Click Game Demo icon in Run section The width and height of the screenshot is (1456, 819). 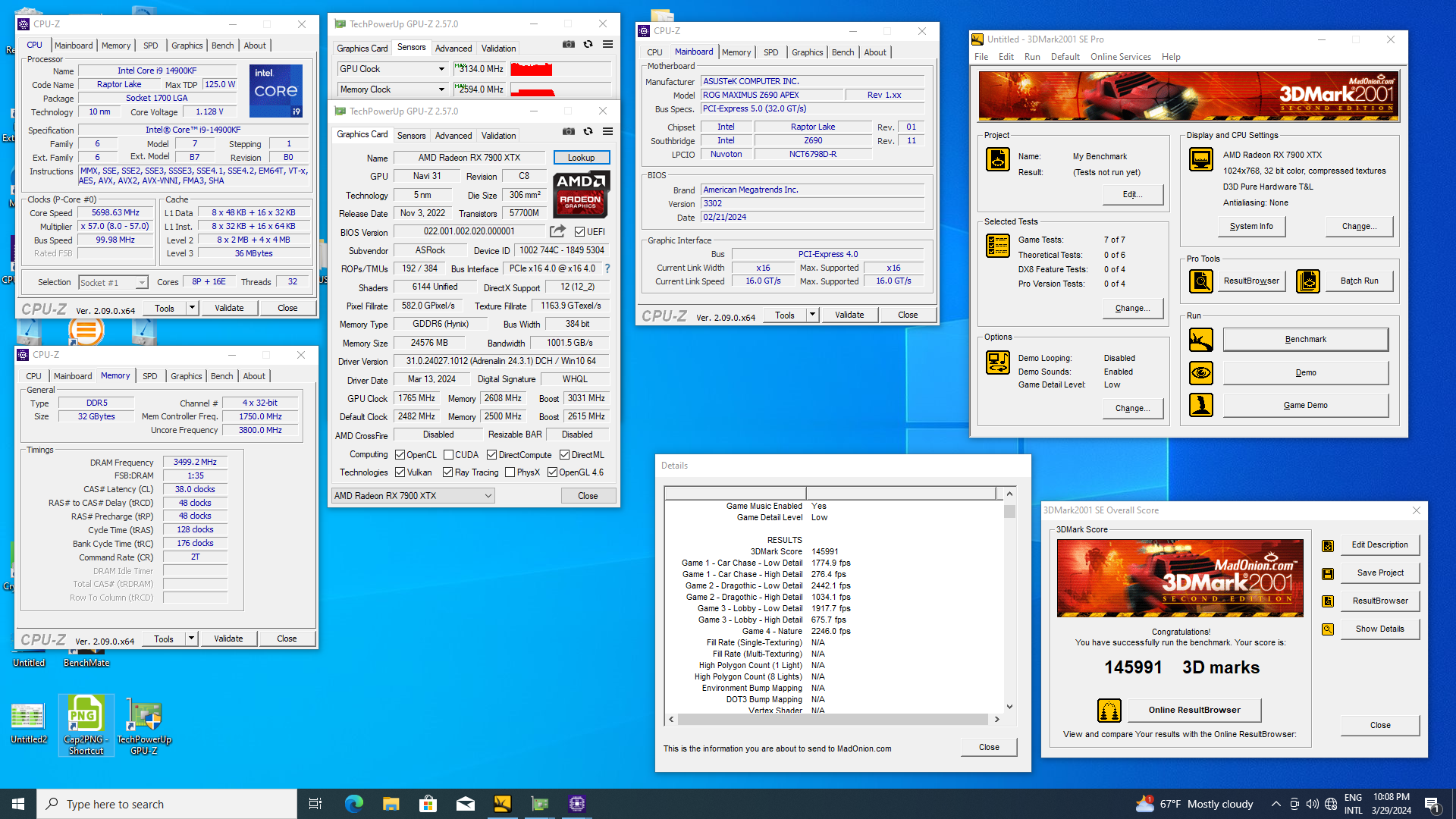click(x=1201, y=406)
